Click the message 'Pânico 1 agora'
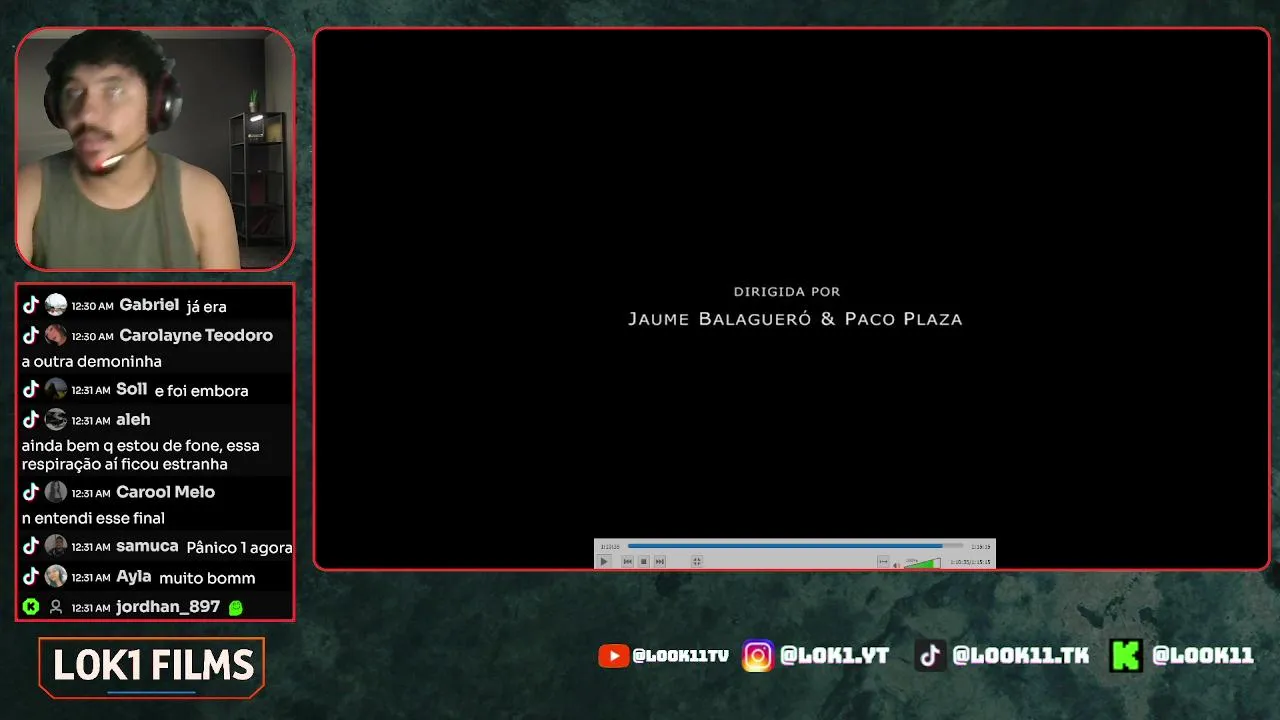This screenshot has width=1280, height=720. 239,547
